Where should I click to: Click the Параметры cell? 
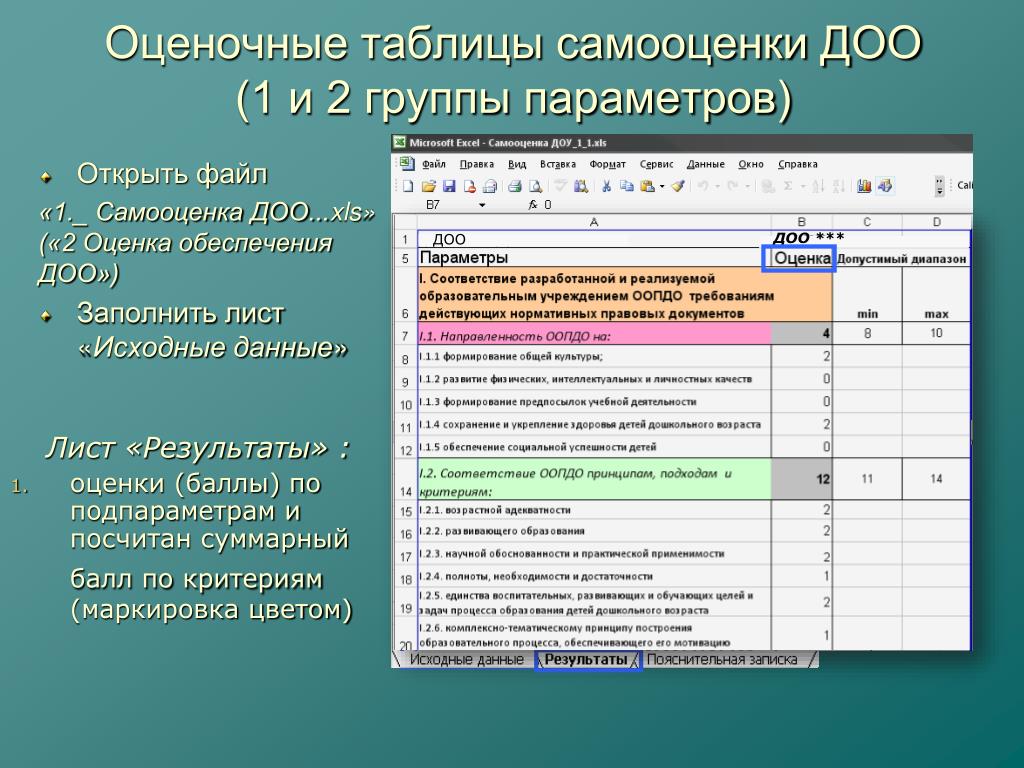coord(594,258)
